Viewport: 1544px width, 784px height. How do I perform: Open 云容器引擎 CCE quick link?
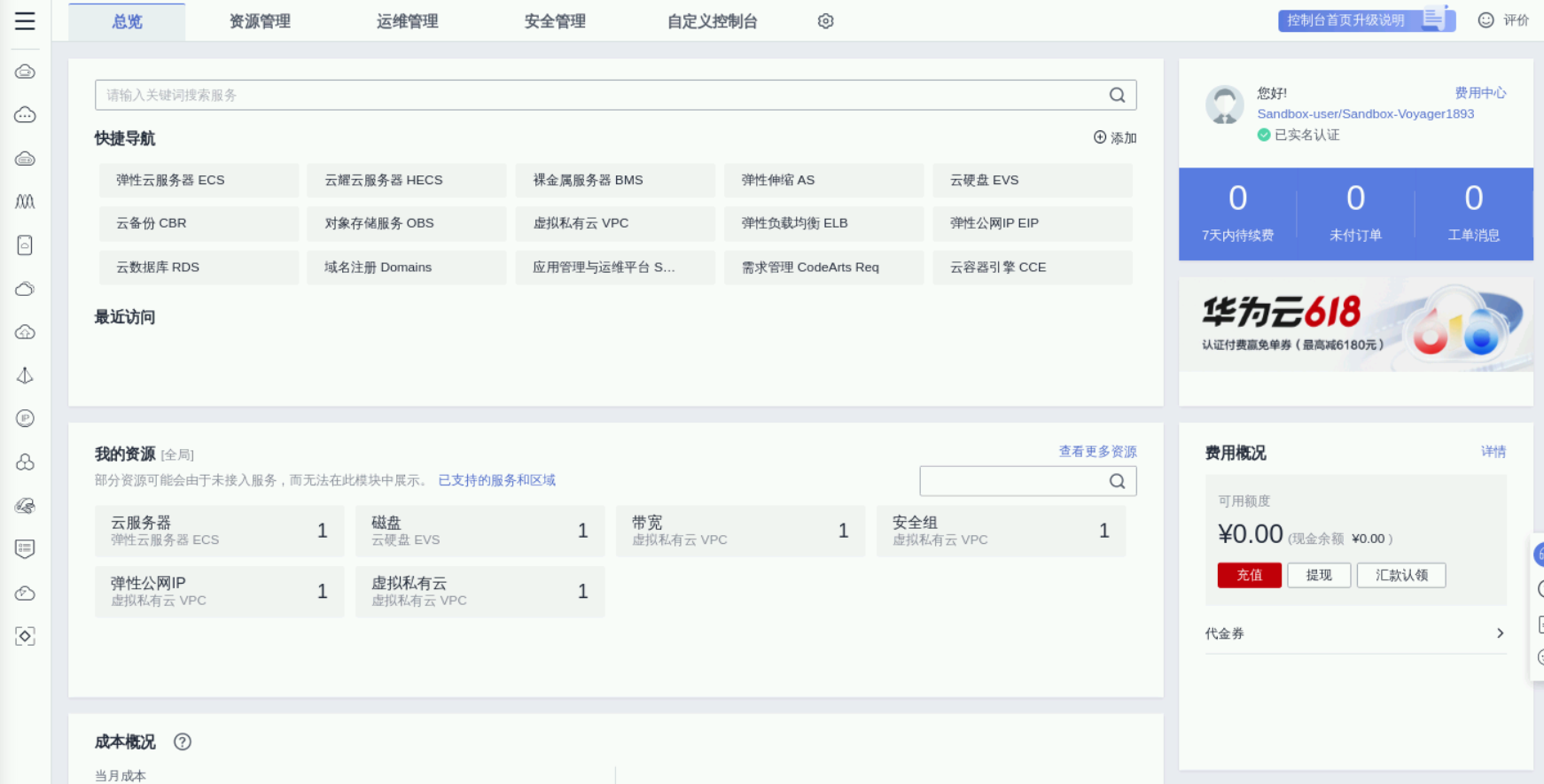(x=1033, y=268)
